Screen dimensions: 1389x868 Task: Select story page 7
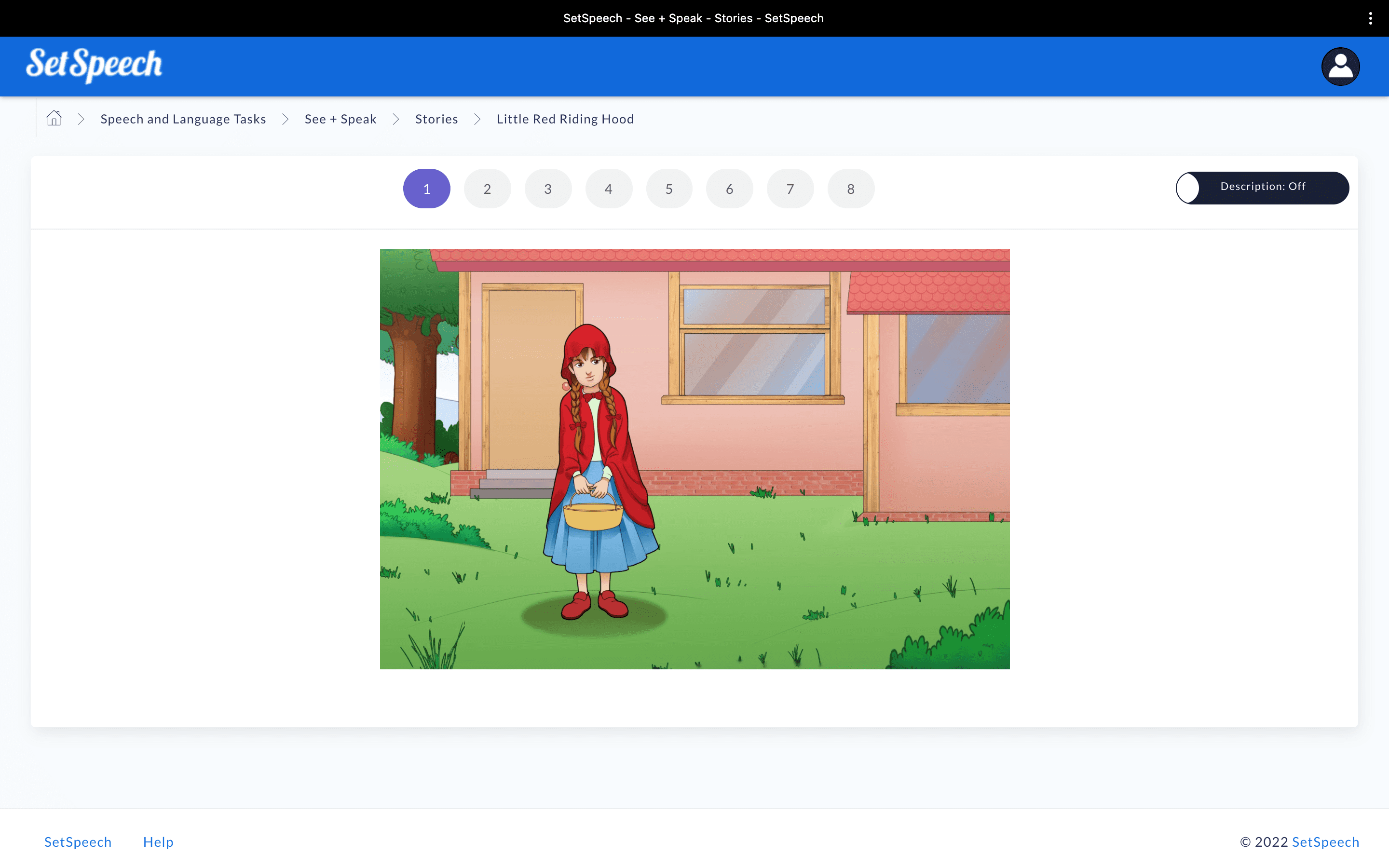click(x=790, y=189)
